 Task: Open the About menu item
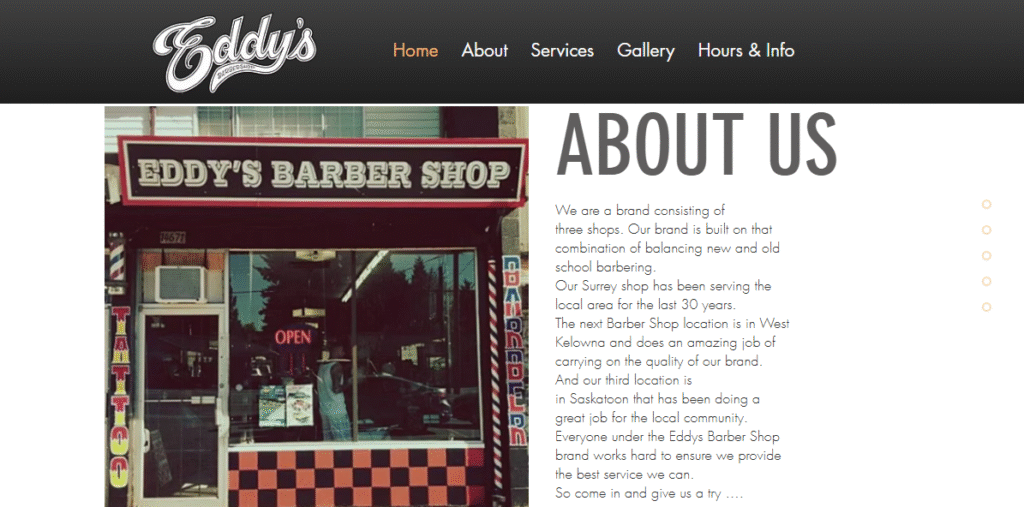[x=485, y=50]
